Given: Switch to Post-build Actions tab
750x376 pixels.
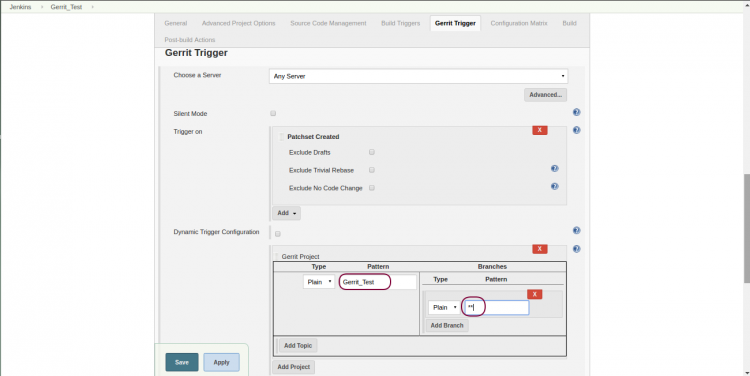Looking at the screenshot, I should point(190,40).
